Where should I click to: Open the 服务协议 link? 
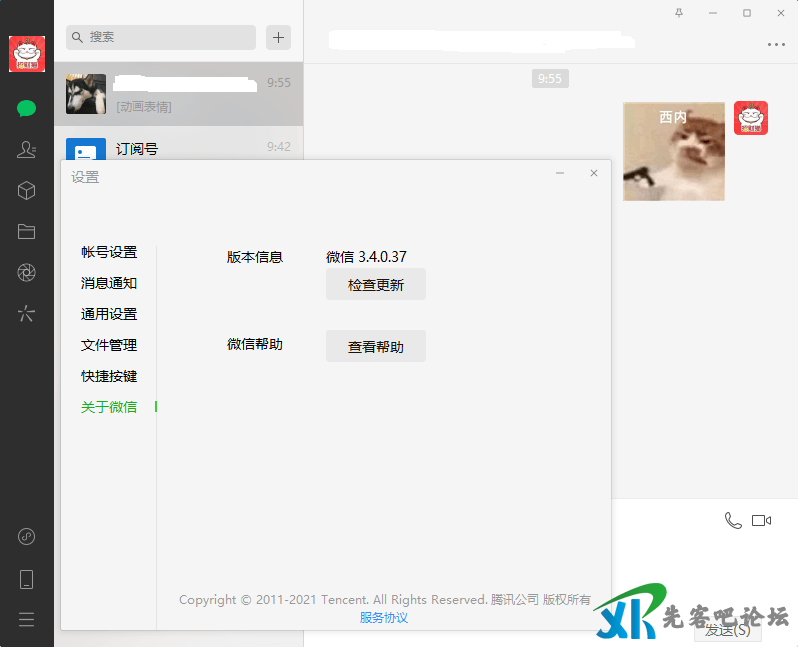click(x=384, y=618)
